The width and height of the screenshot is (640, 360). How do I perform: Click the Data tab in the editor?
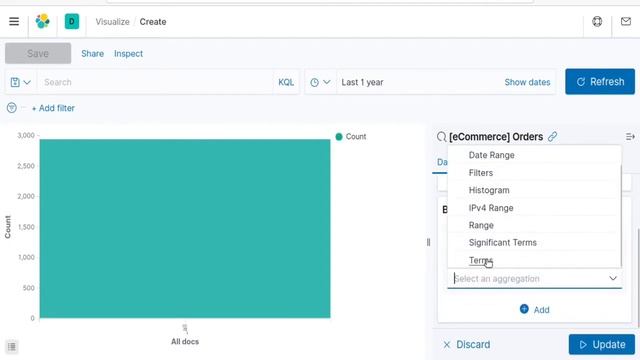442,162
